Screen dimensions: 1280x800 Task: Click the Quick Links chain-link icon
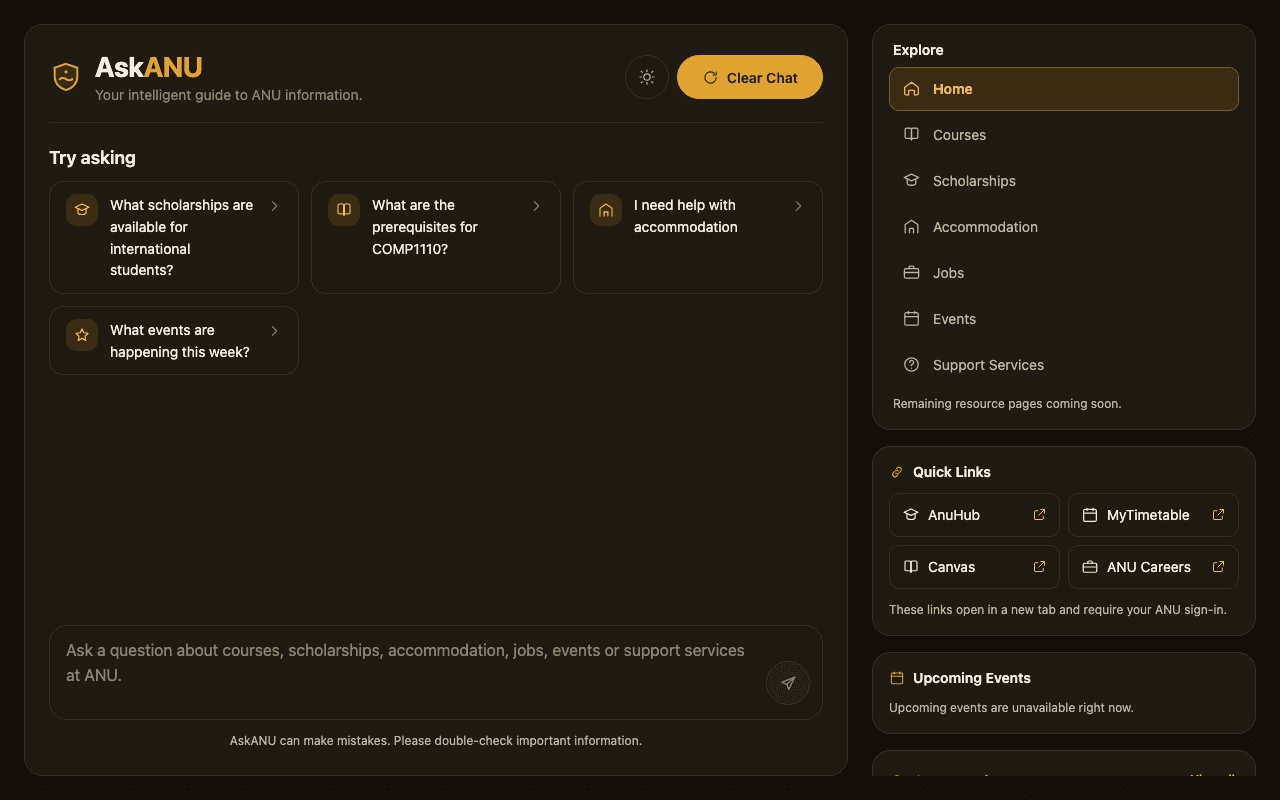(896, 472)
